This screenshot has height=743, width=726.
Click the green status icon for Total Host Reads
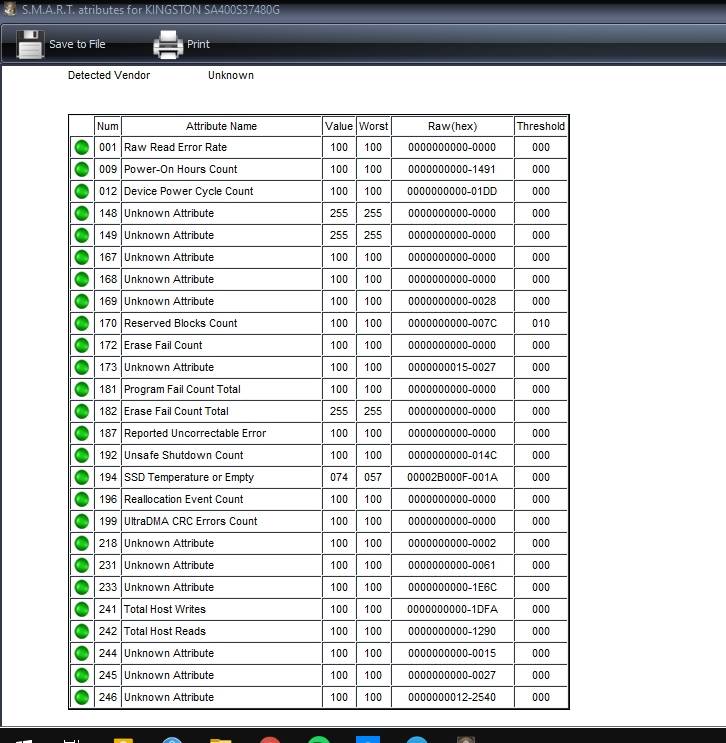tap(82, 631)
